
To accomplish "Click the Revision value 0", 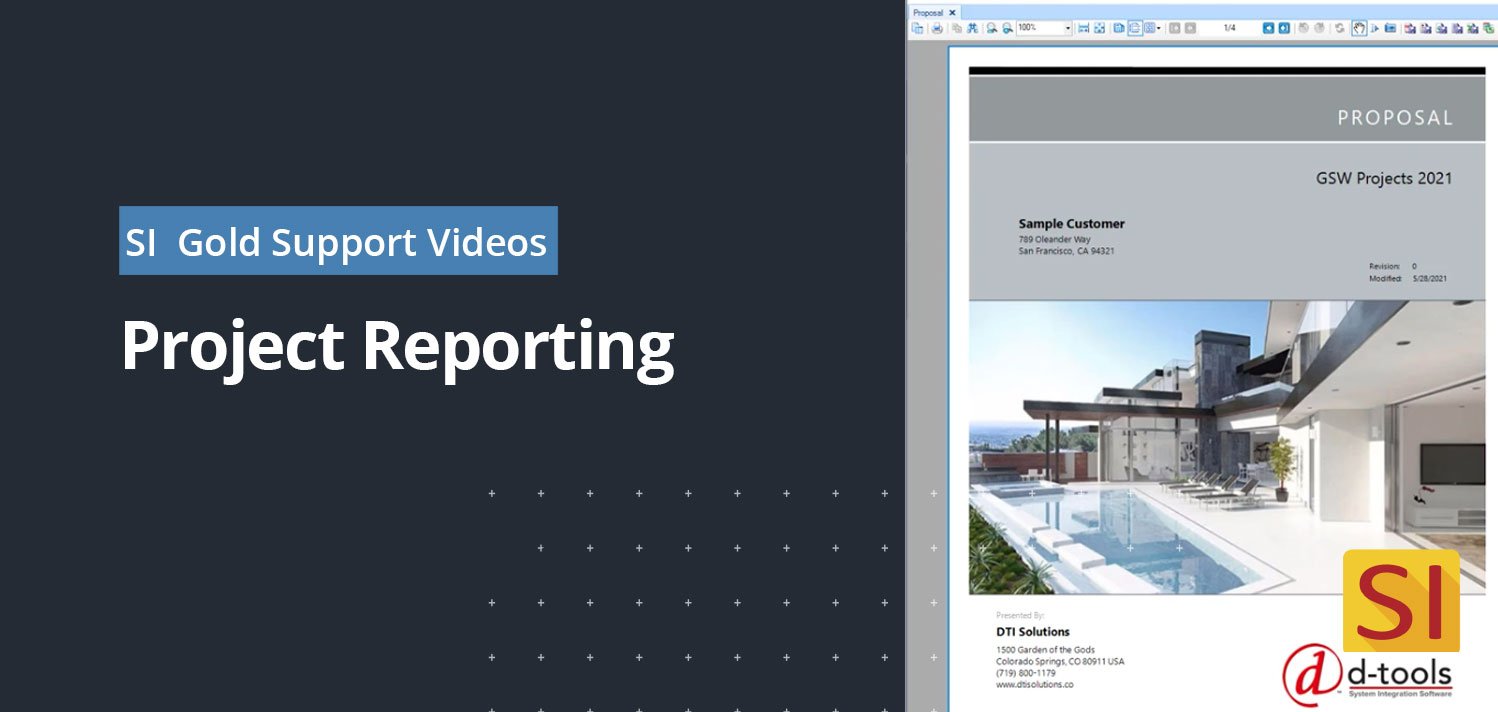I will click(1414, 267).
